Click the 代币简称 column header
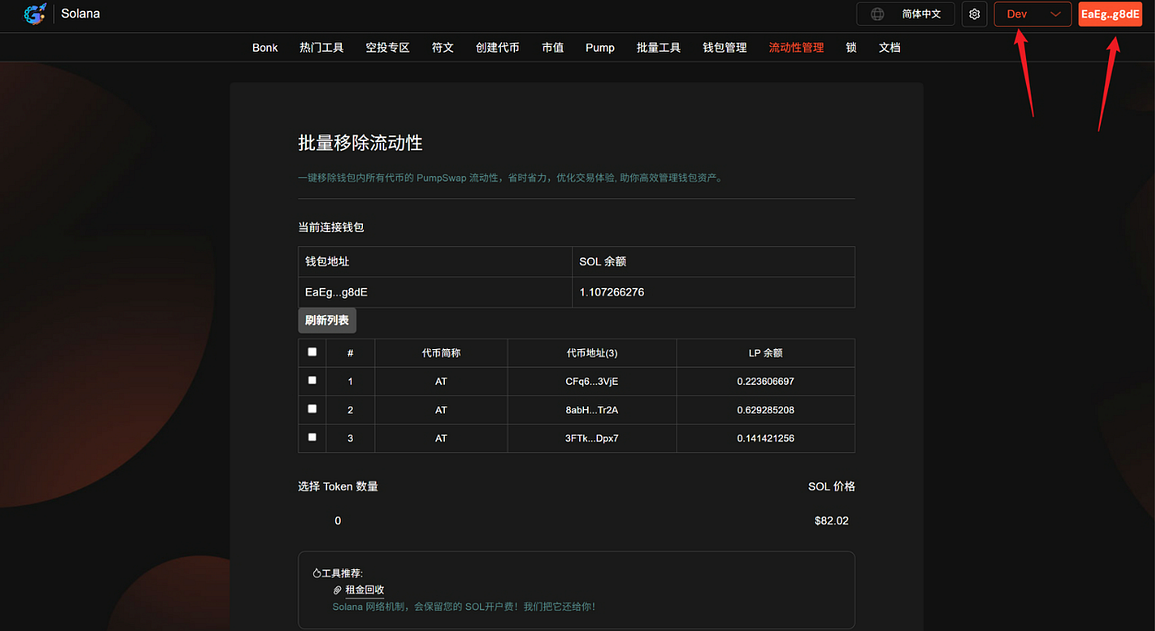Screen dimensions: 1155x631 tap(440, 353)
